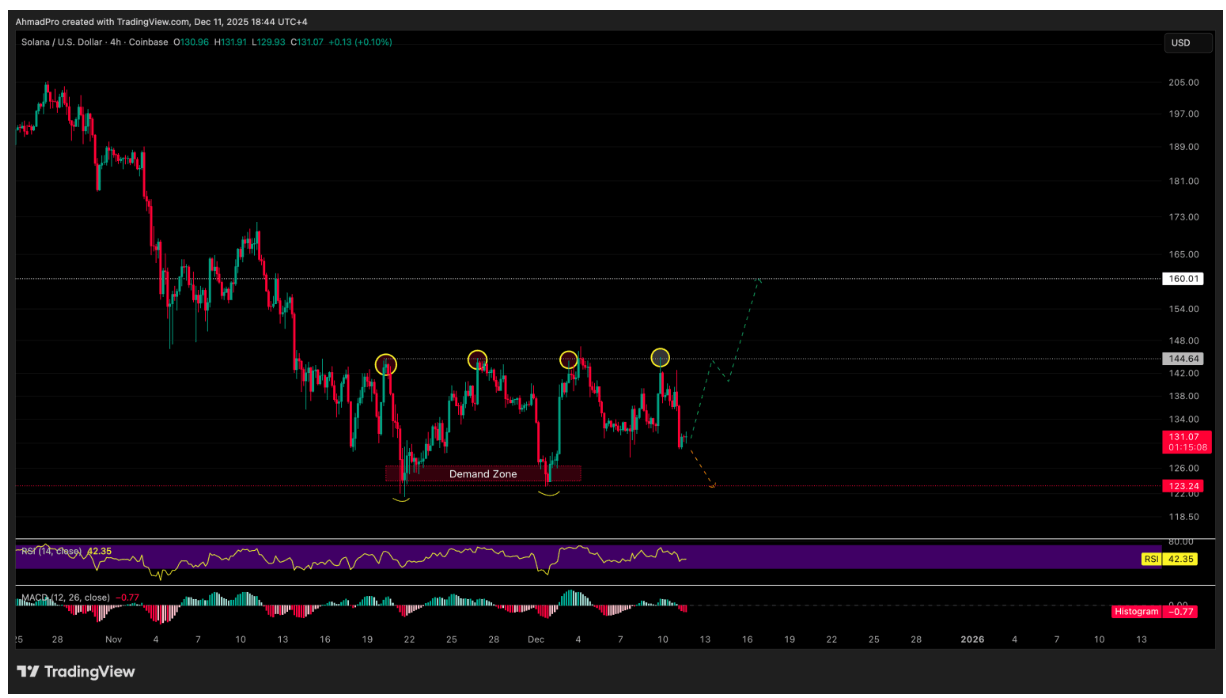Select the yellow circle on the late-November 26 peak
1226x698 pixels.
[x=478, y=359]
